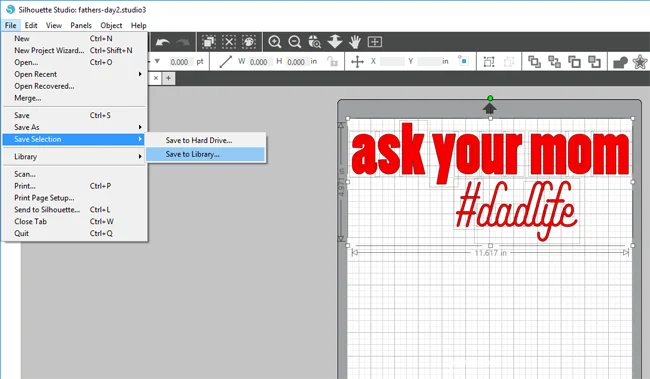Open the Edit menu

click(31, 25)
